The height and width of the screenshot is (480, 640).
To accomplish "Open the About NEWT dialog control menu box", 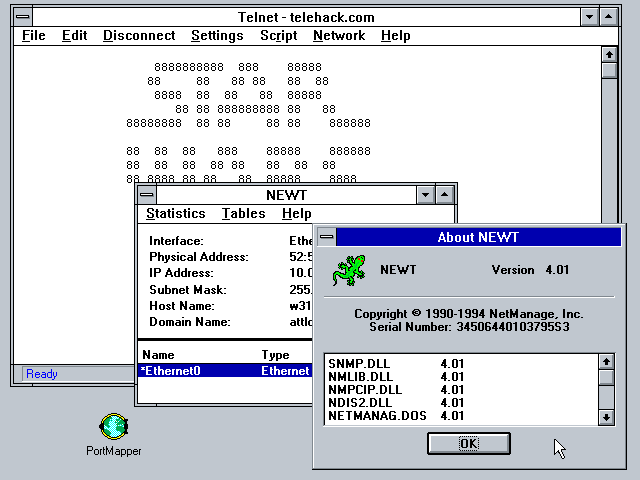I will tap(327, 237).
